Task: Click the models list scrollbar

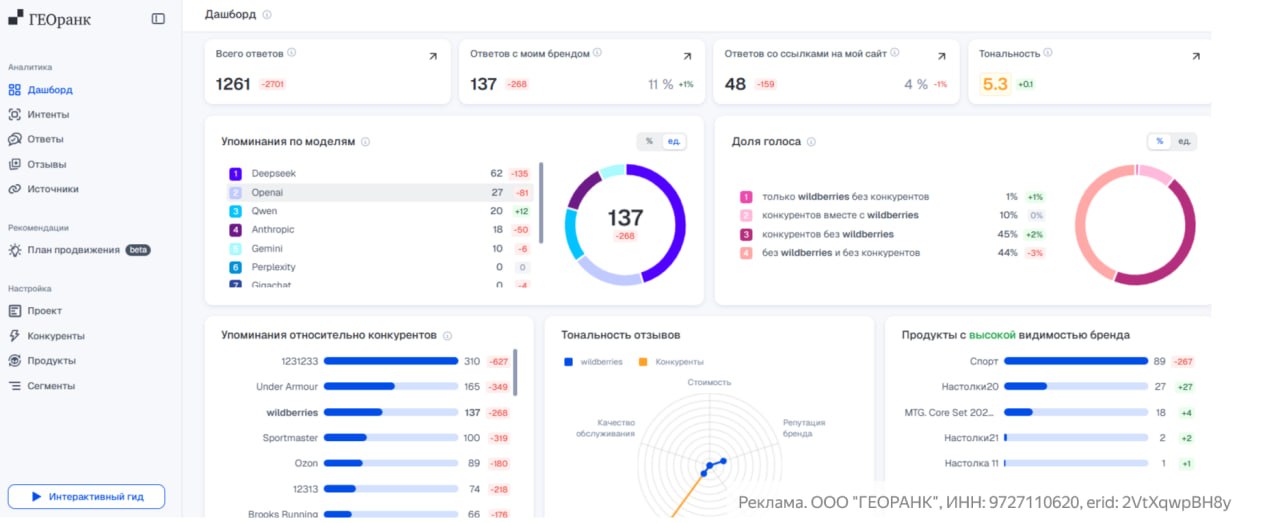Action: click(541, 203)
